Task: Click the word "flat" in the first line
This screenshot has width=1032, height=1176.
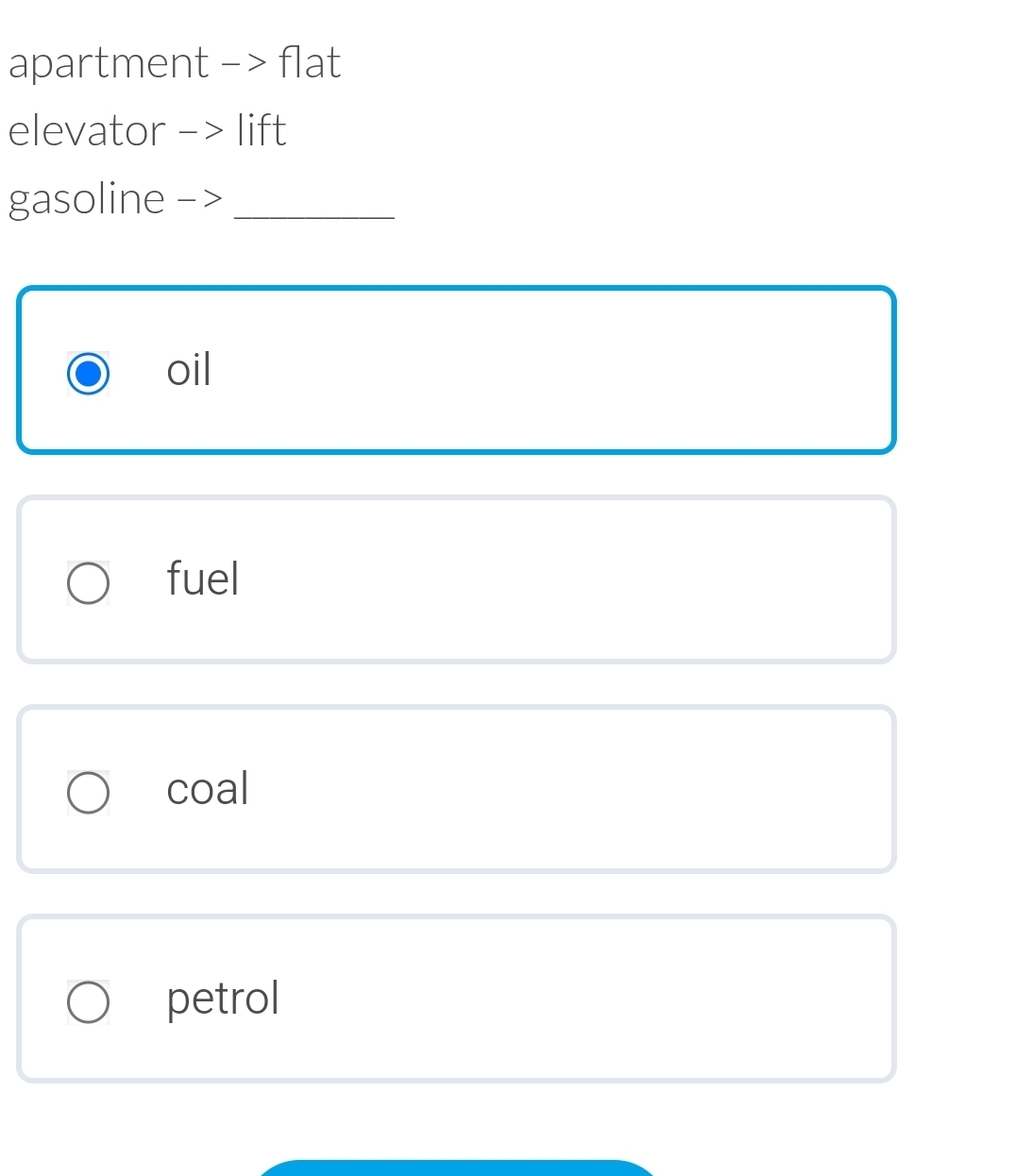Action: point(310,63)
